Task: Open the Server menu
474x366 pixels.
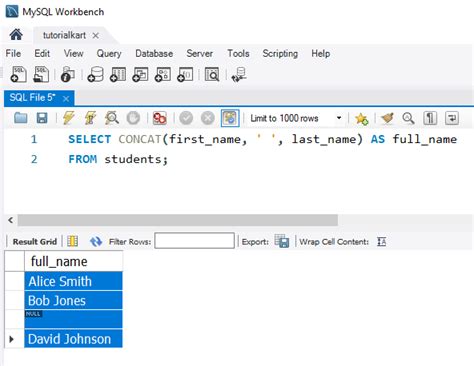Action: [200, 53]
